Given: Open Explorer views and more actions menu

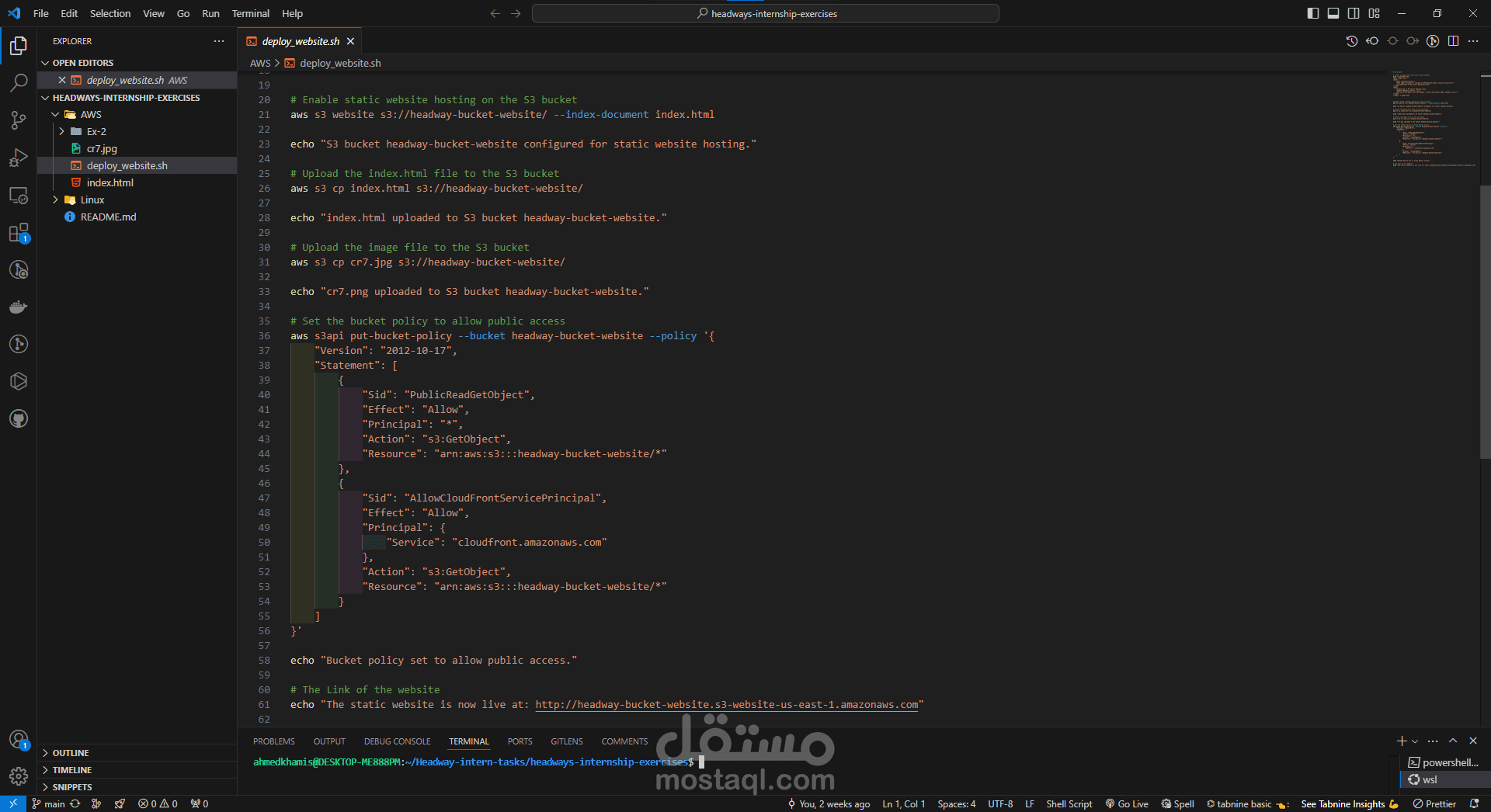Looking at the screenshot, I should pos(219,41).
